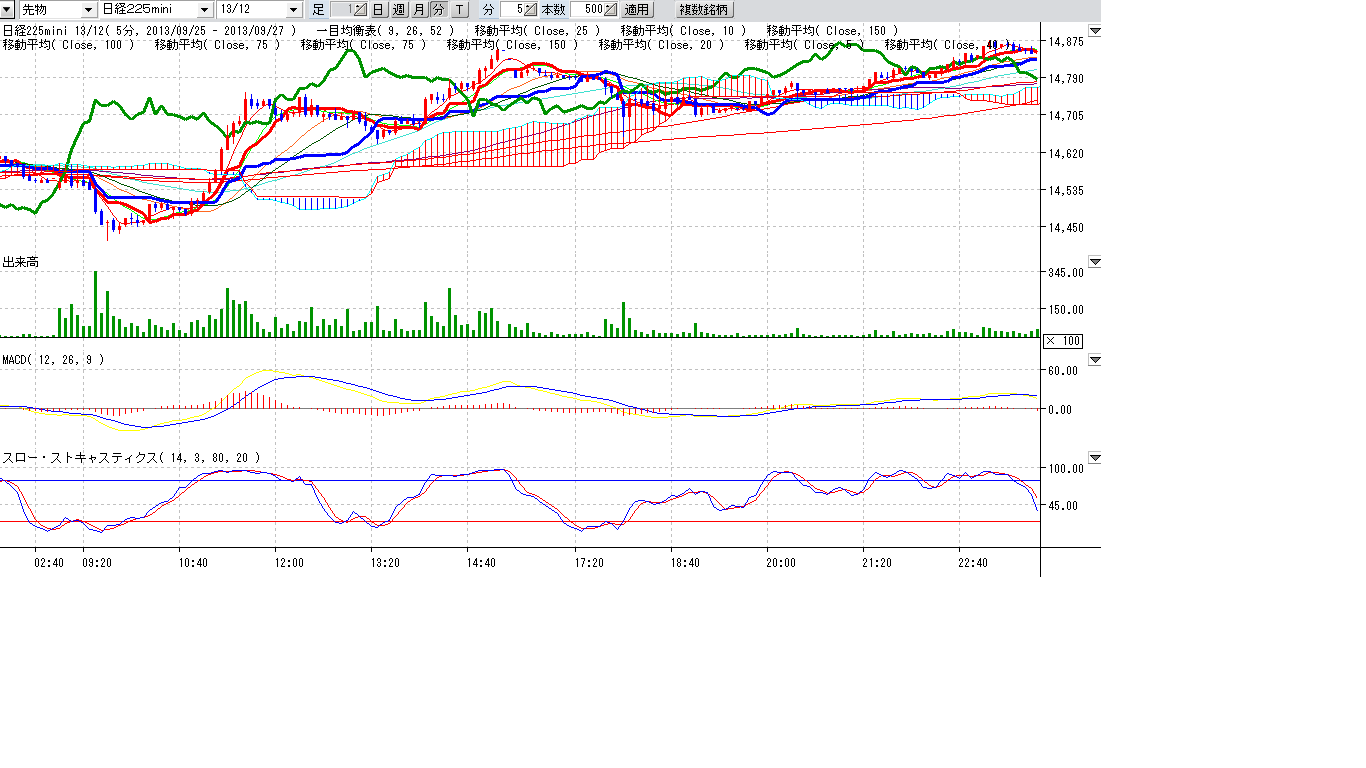Select the tick (T) chart button
1366x768 pixels.
click(x=459, y=10)
